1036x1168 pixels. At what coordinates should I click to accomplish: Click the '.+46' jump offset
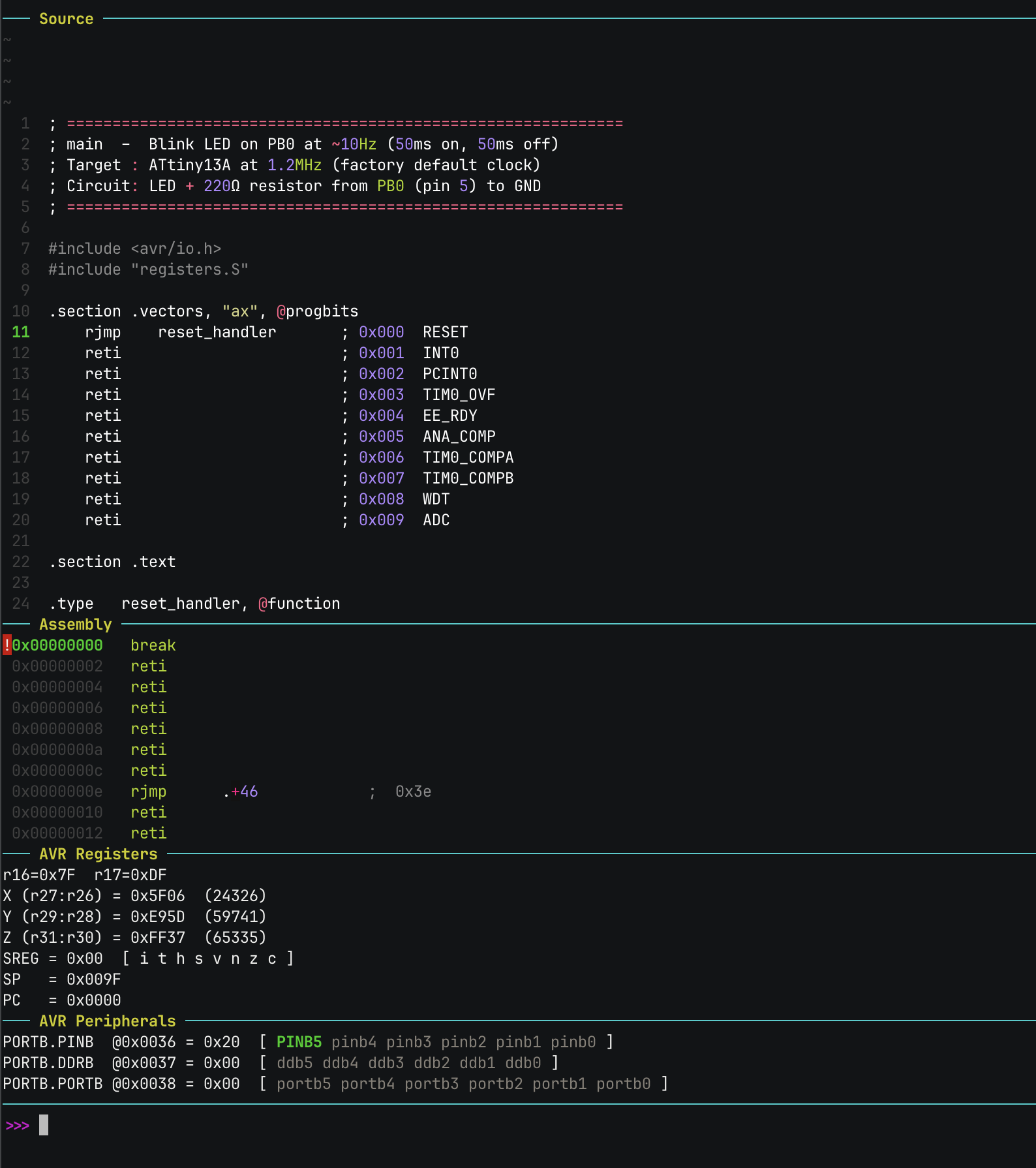pyautogui.click(x=240, y=791)
